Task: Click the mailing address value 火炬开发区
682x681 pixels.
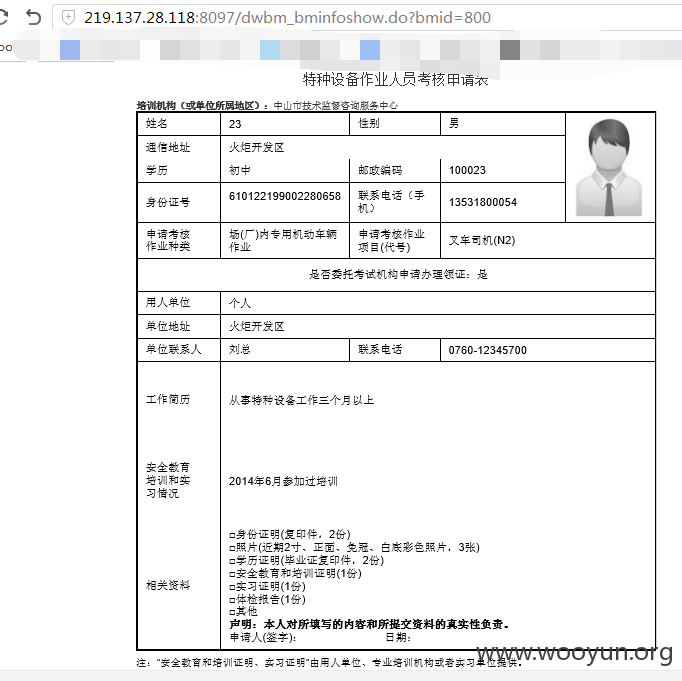Action: (257, 147)
